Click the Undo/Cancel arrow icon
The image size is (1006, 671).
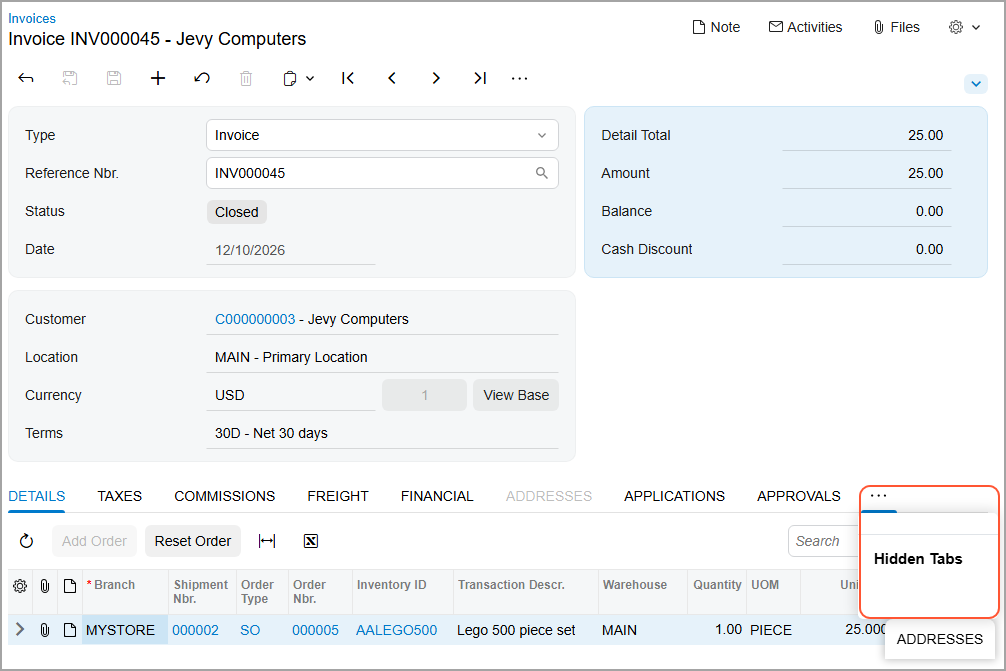201,78
